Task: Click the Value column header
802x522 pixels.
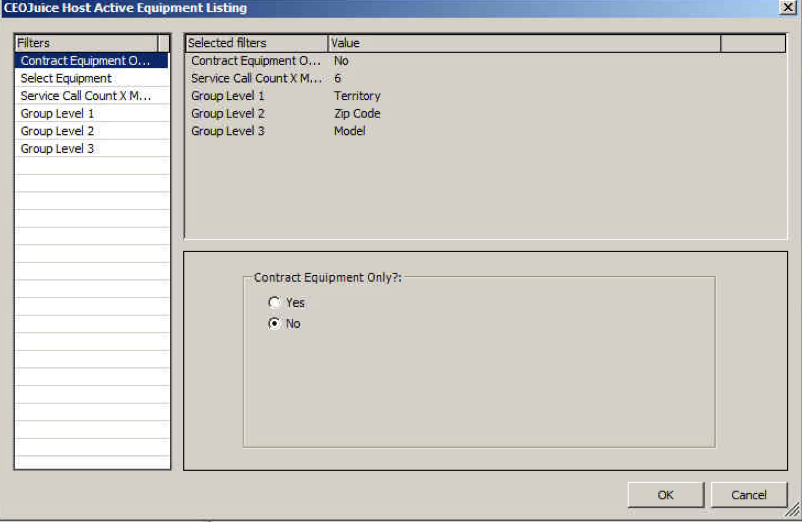Action: pos(524,43)
